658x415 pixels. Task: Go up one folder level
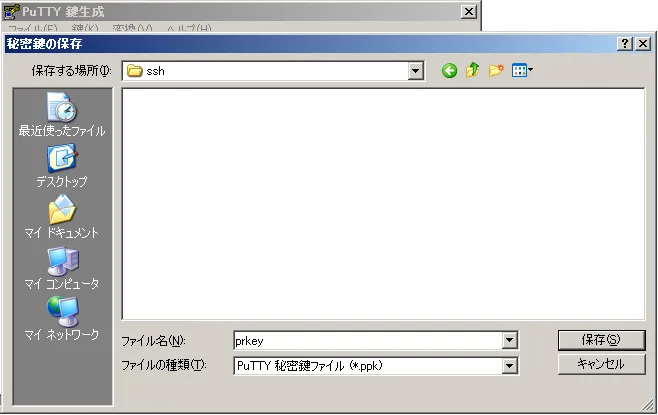pyautogui.click(x=473, y=71)
